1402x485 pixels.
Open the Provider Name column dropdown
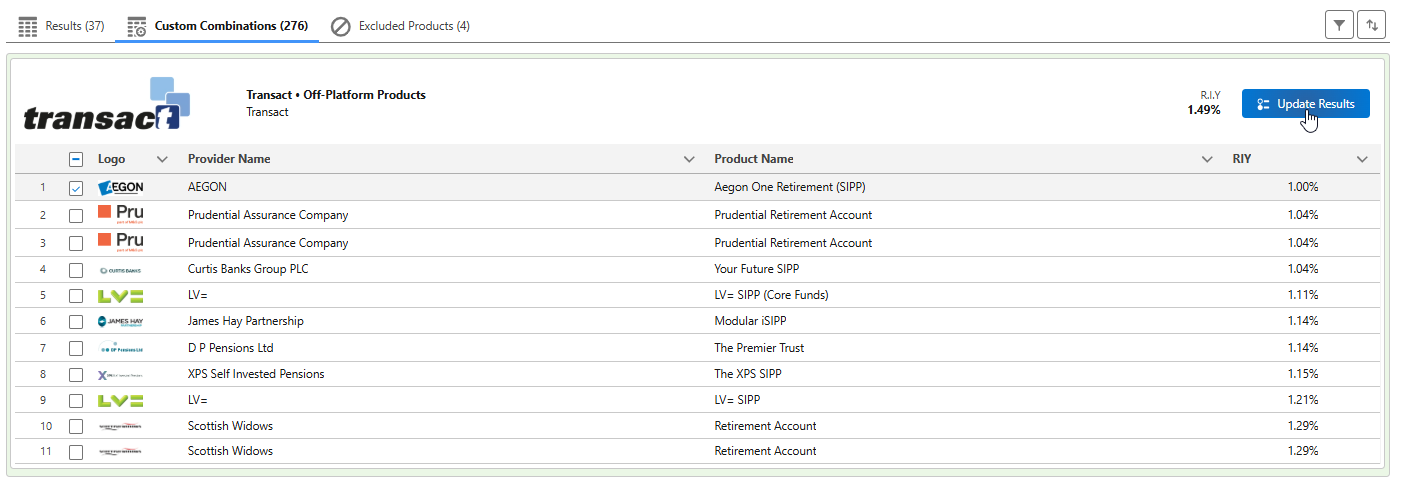click(689, 159)
